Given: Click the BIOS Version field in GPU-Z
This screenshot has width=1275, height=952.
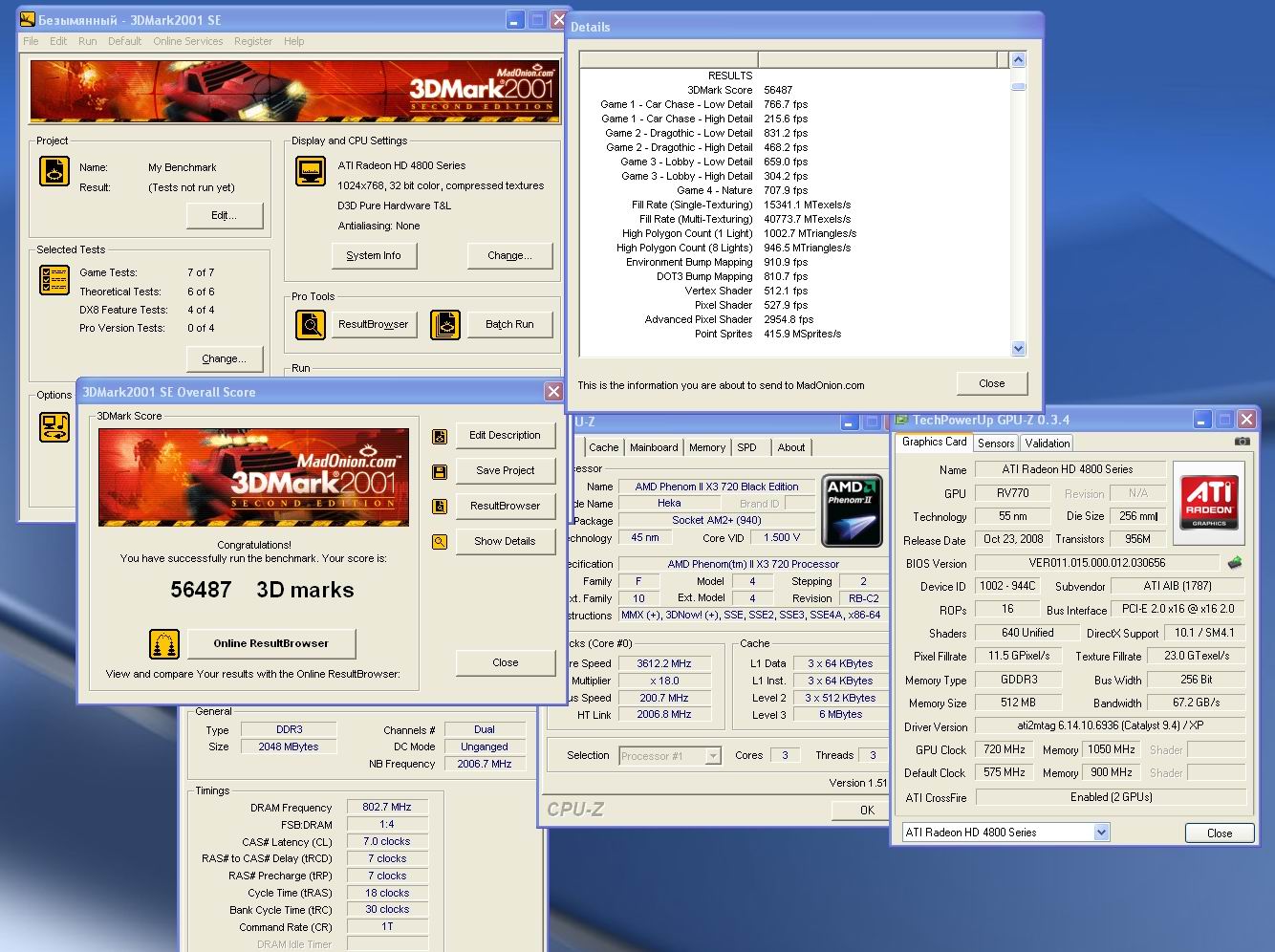Looking at the screenshot, I should [x=1096, y=564].
